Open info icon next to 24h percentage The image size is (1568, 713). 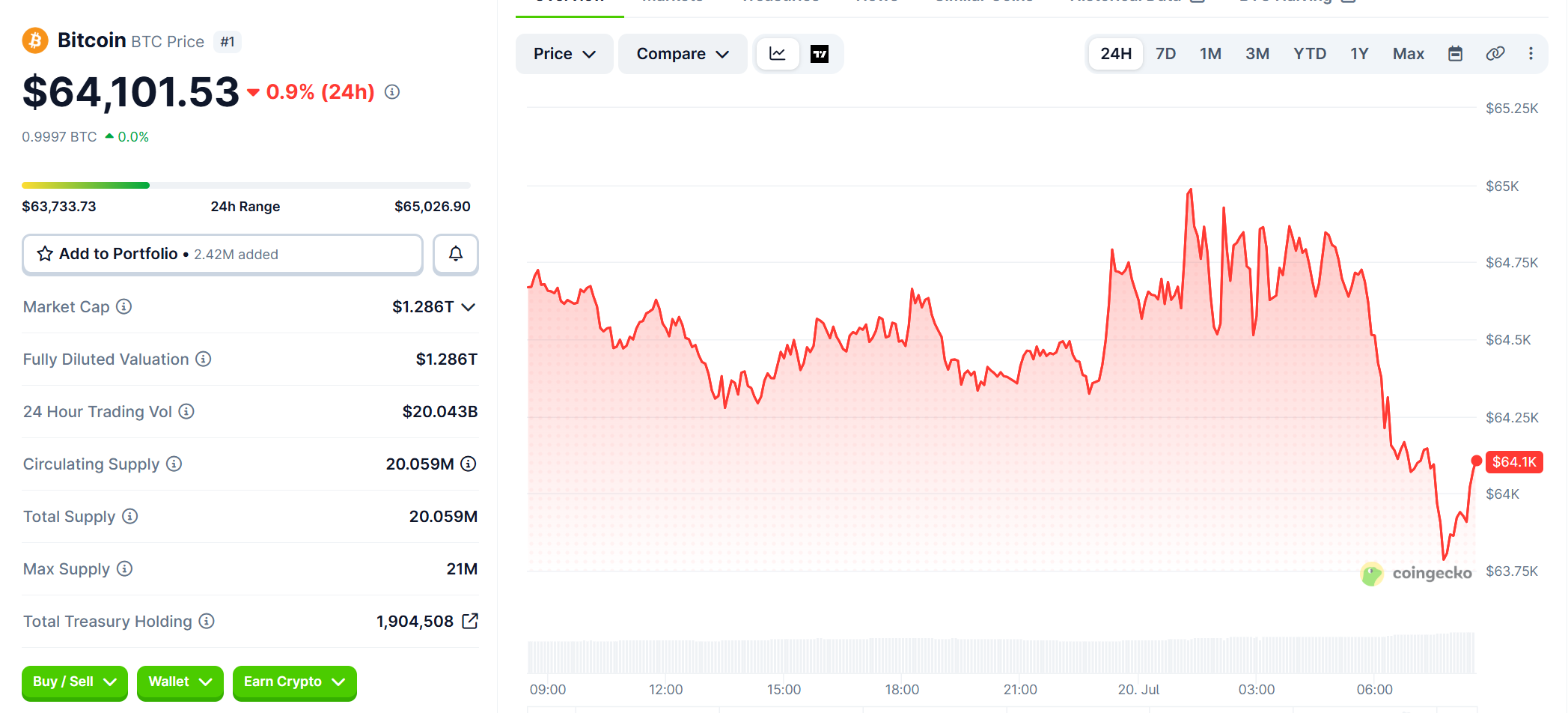pyautogui.click(x=392, y=92)
